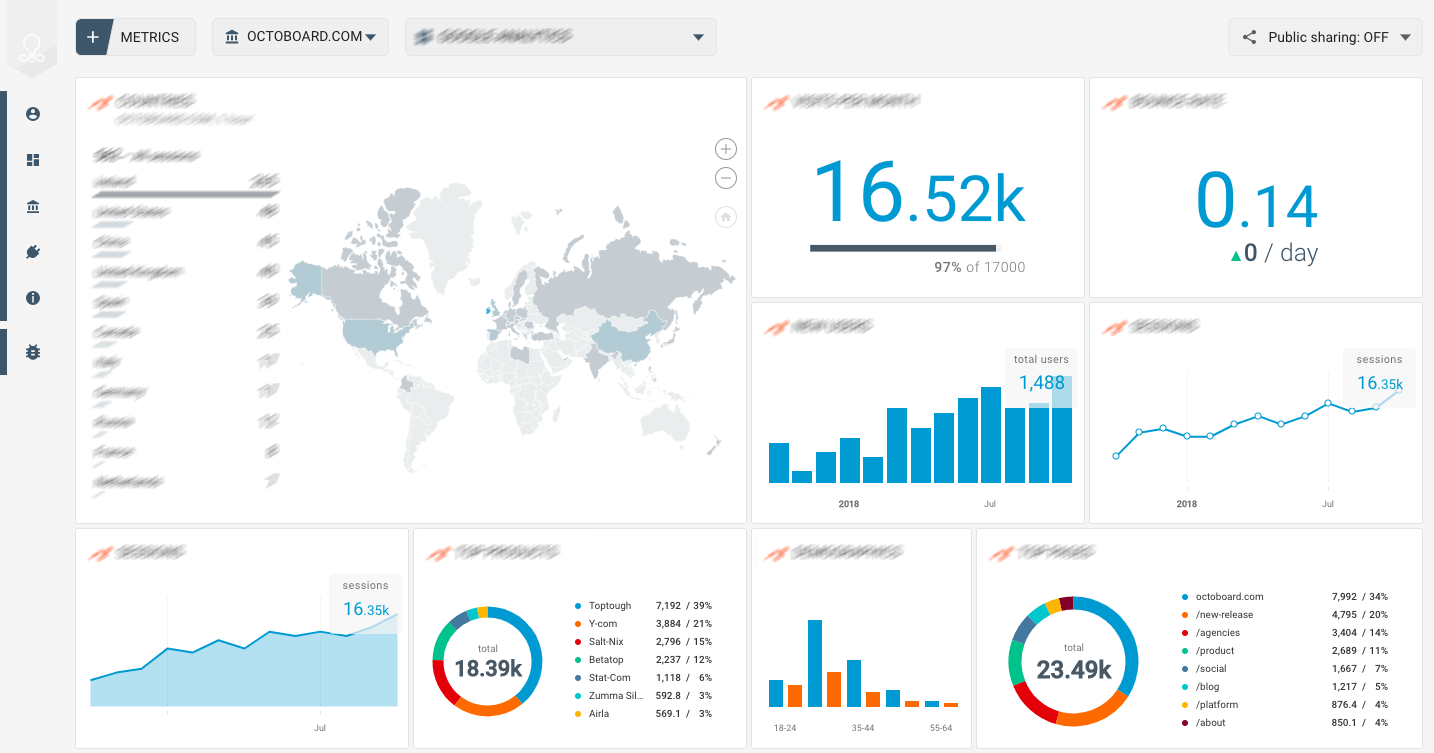
Task: Open the bank/account icon in sidebar
Action: coord(32,206)
